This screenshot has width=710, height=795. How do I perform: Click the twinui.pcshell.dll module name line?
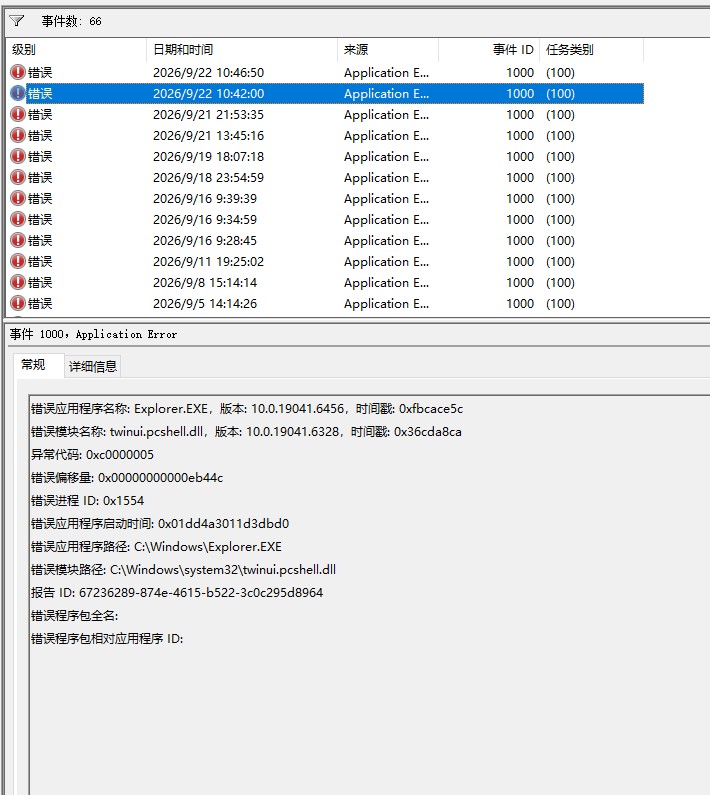pos(246,431)
